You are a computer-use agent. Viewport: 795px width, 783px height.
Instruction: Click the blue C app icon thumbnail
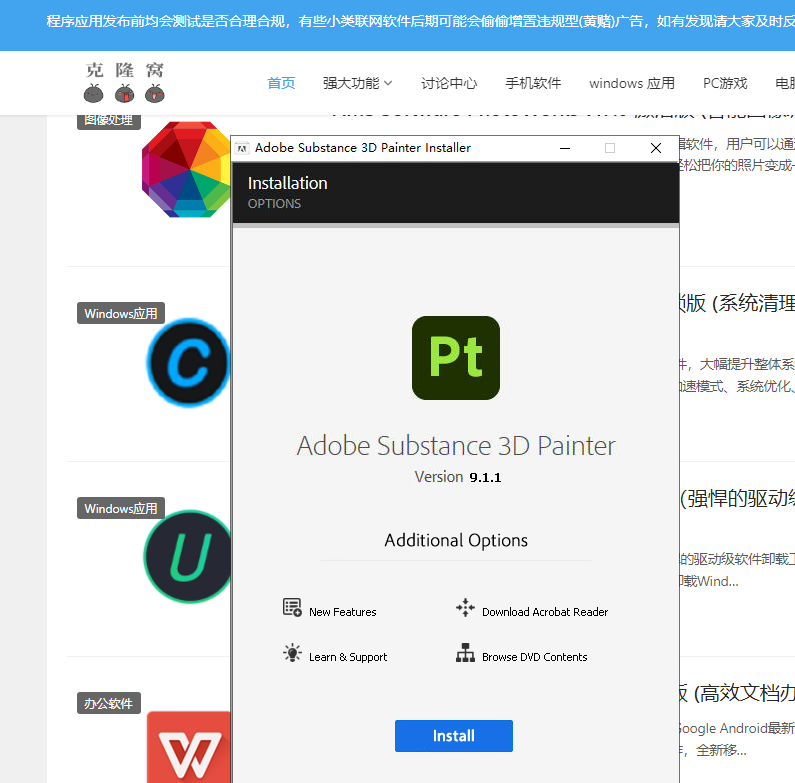[188, 363]
